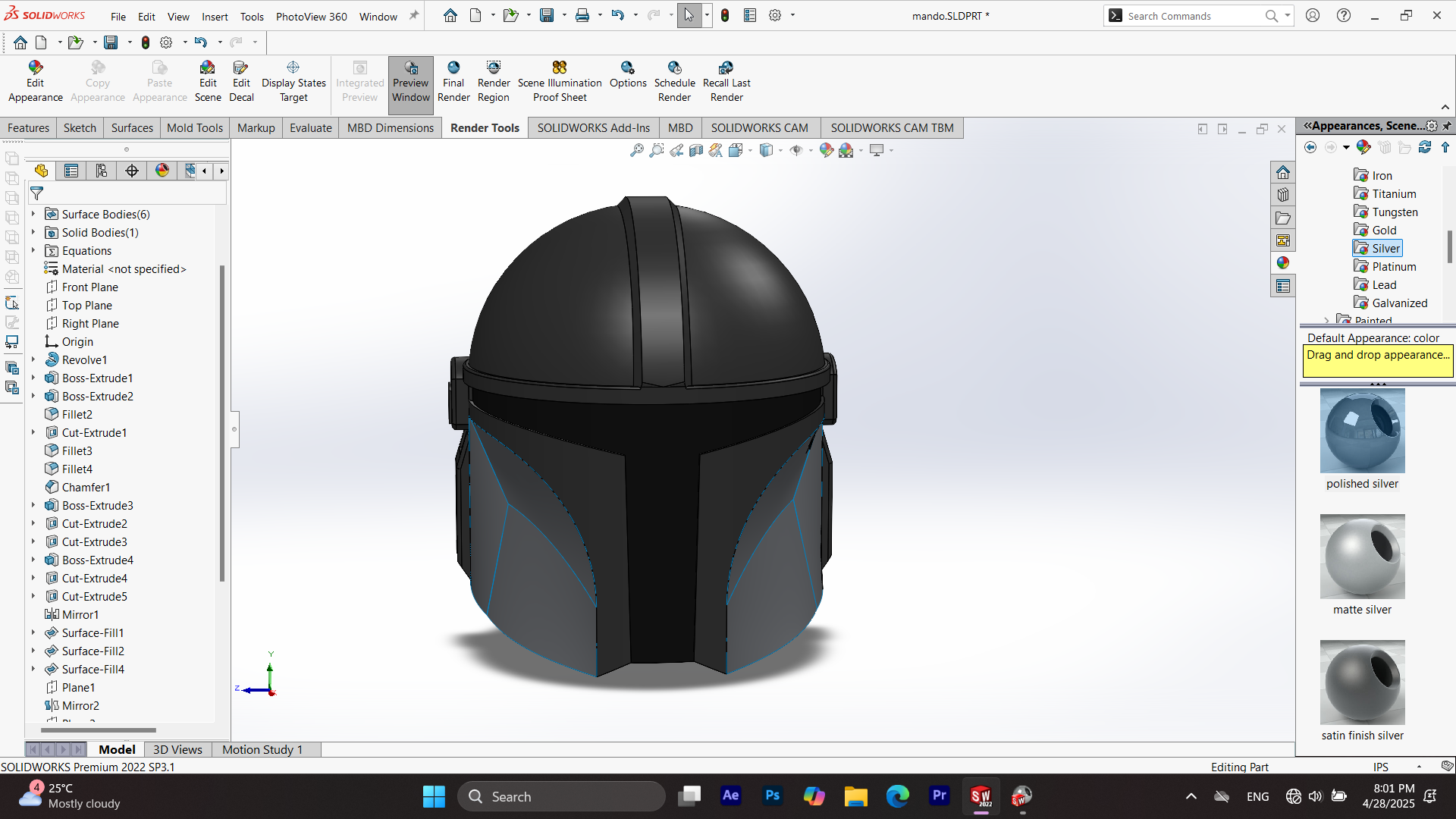
Task: Pin the menu bar with pushpin
Action: tap(414, 16)
